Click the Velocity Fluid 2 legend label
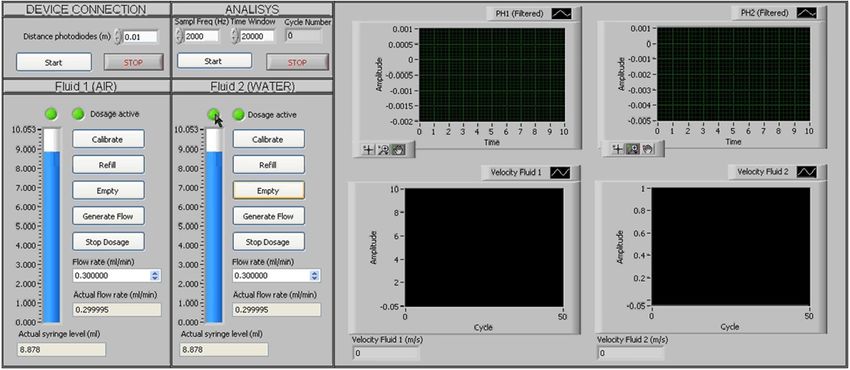The width and height of the screenshot is (850, 370). [763, 172]
